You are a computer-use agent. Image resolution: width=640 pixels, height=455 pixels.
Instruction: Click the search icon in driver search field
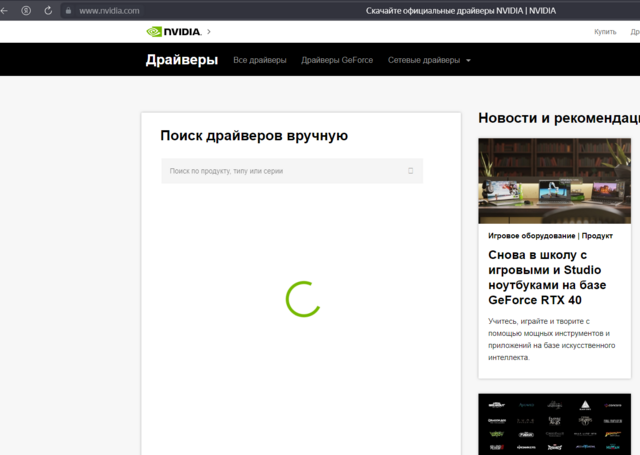point(410,171)
